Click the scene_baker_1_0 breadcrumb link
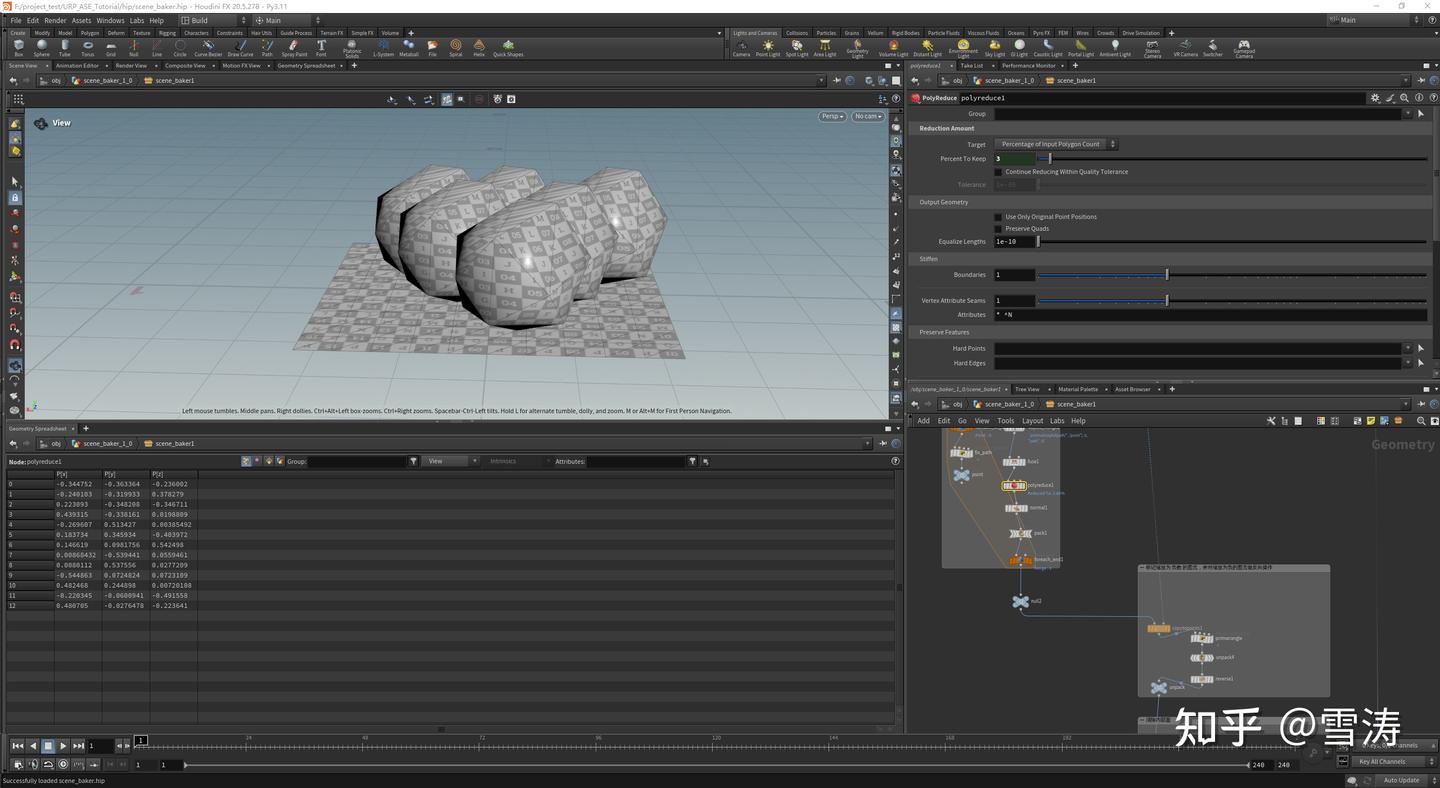1440x788 pixels. point(1009,80)
